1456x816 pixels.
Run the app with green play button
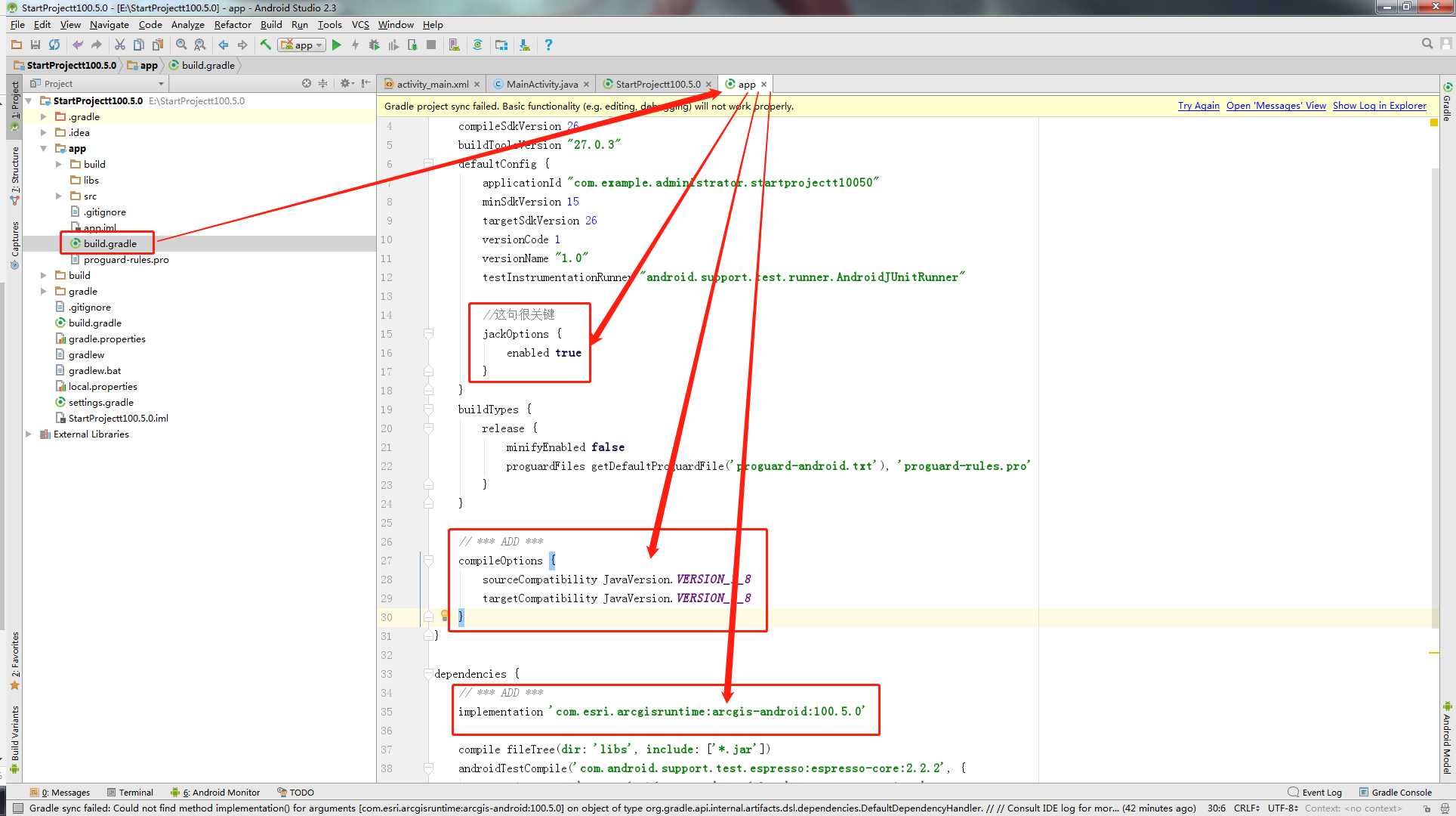[337, 45]
